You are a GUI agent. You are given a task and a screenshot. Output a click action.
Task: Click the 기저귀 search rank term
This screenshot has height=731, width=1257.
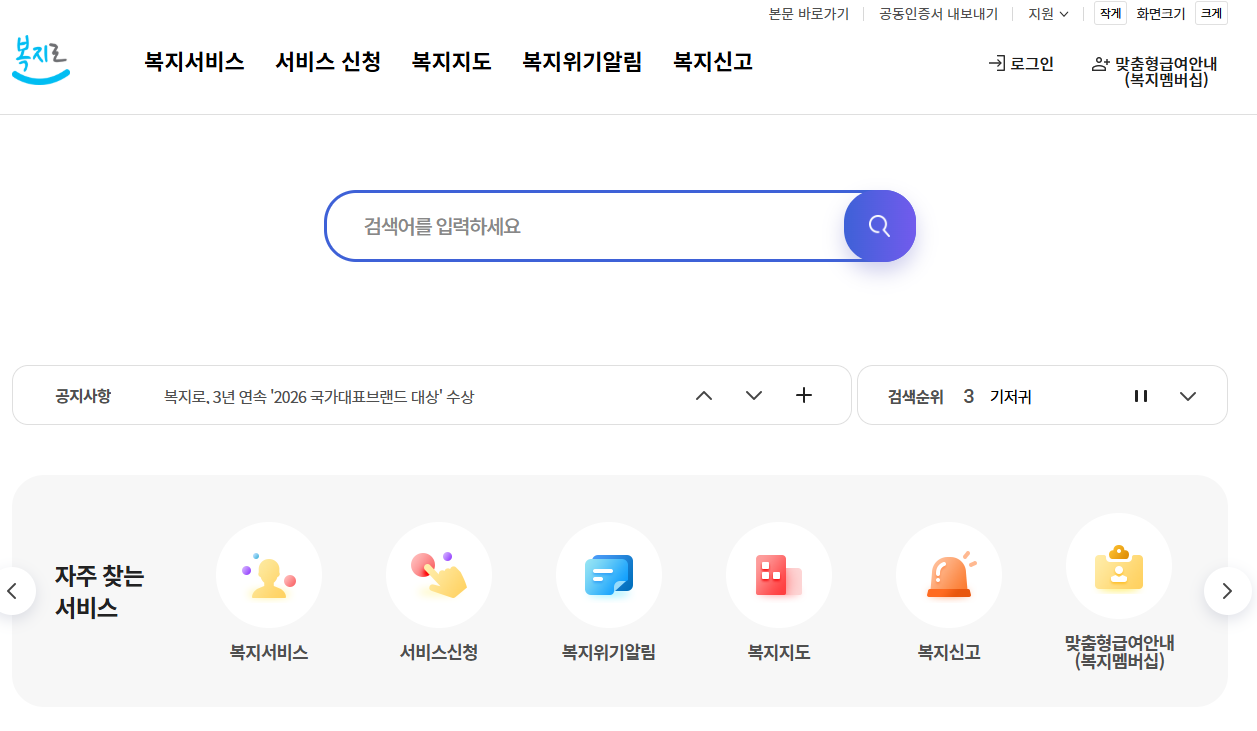click(1010, 397)
